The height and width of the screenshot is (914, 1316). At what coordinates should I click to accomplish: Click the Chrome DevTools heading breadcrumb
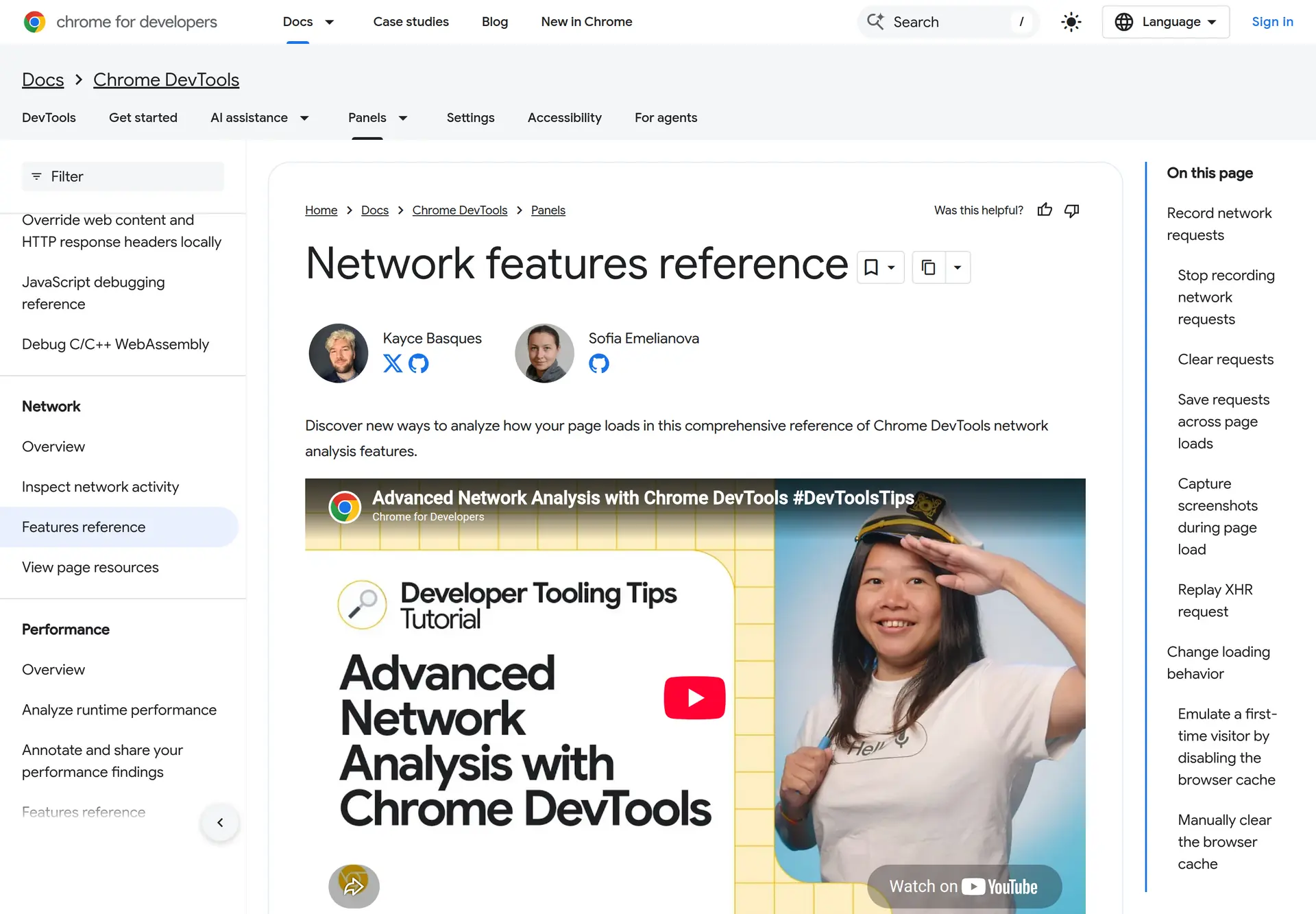166,80
